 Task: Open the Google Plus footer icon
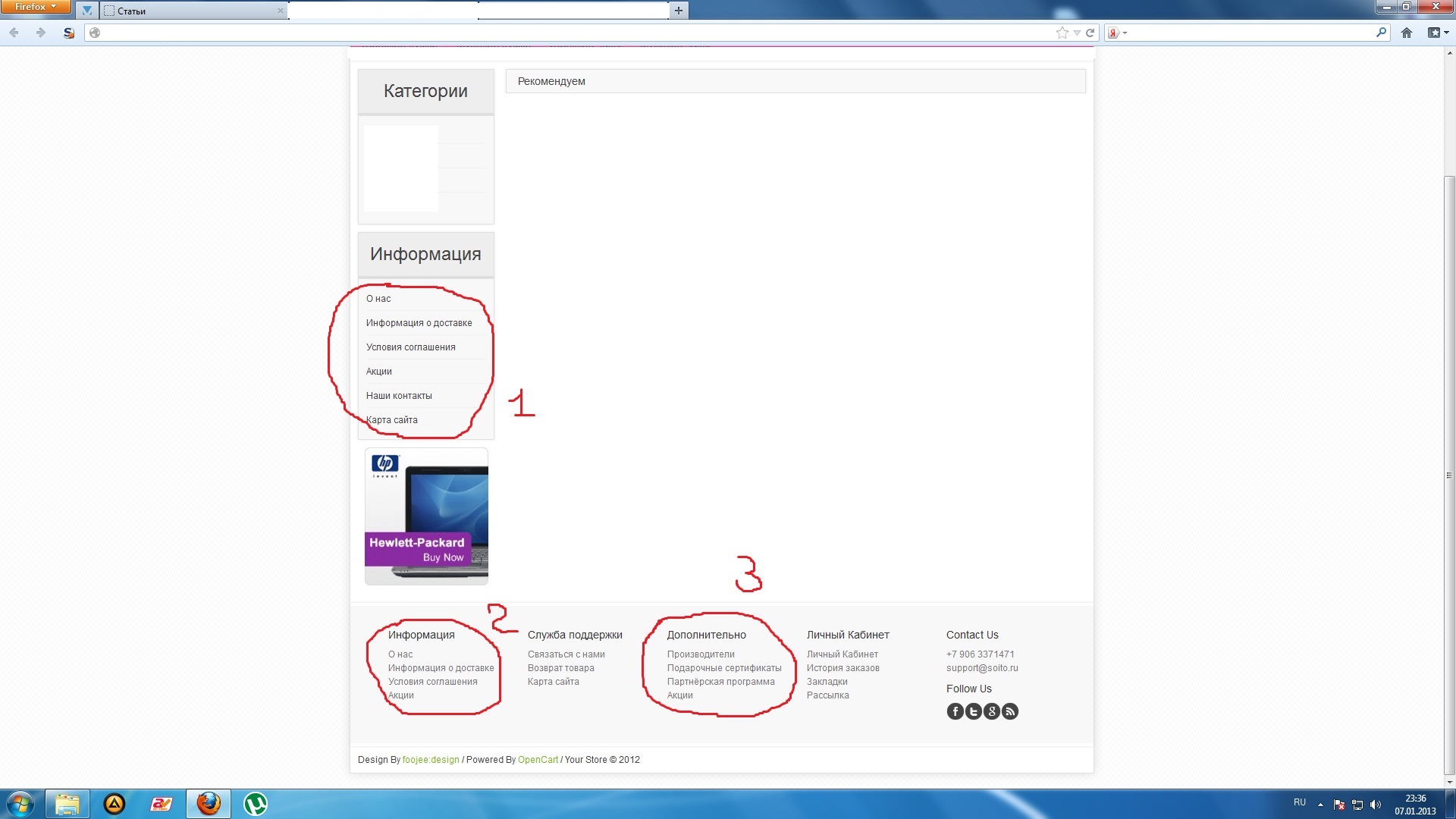pos(991,711)
